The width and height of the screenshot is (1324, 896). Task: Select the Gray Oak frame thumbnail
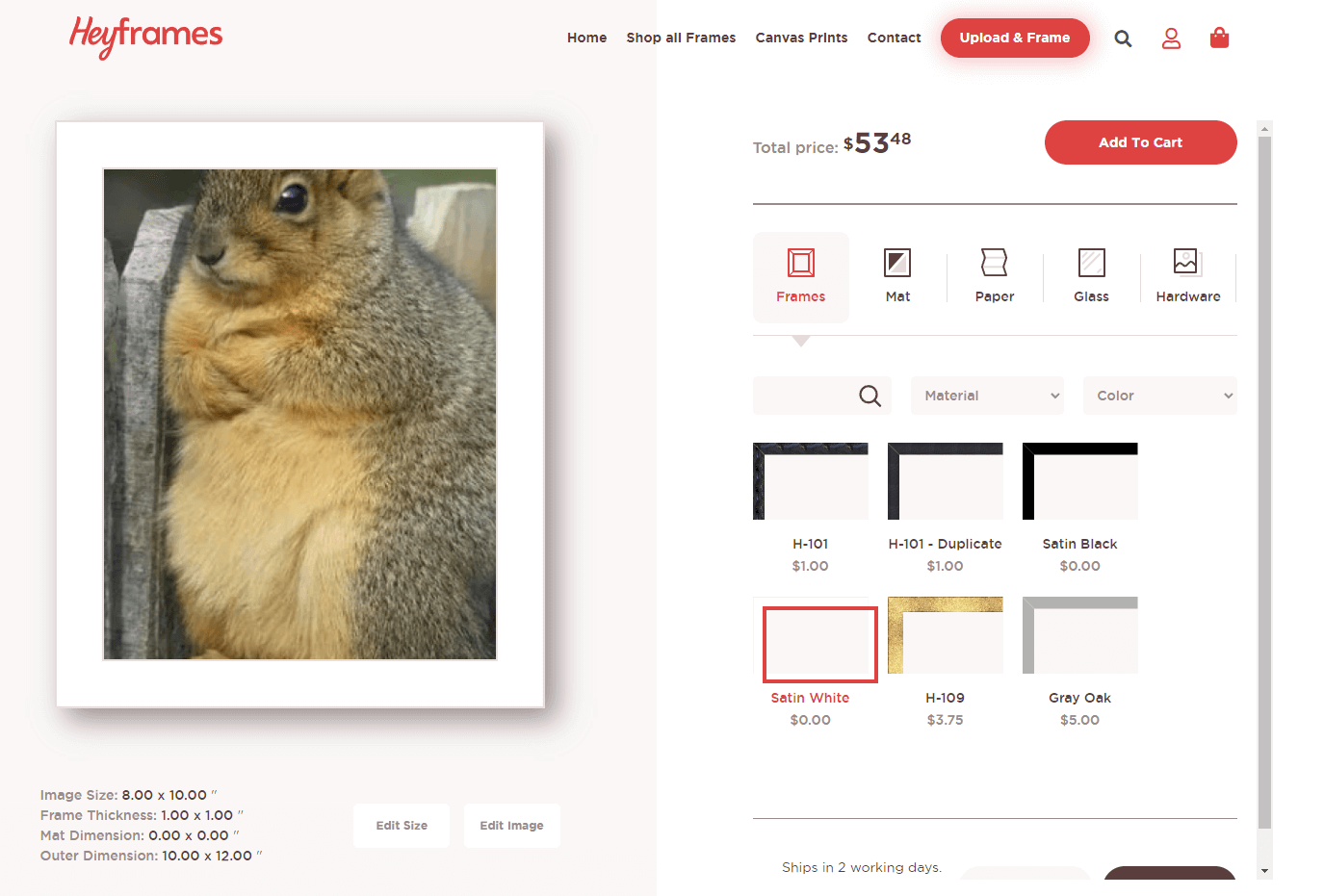1079,635
